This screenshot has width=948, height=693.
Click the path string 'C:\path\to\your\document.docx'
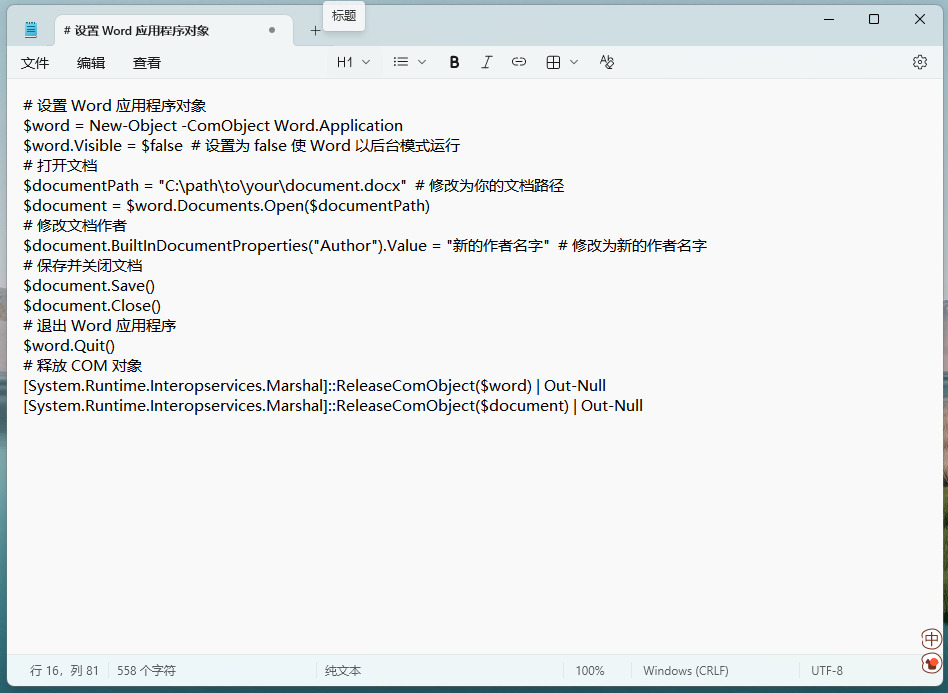(282, 186)
